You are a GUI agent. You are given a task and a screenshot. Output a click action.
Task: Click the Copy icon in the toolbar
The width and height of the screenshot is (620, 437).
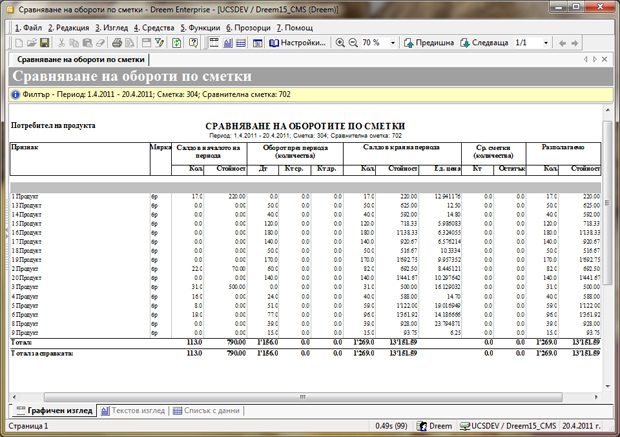click(74, 43)
